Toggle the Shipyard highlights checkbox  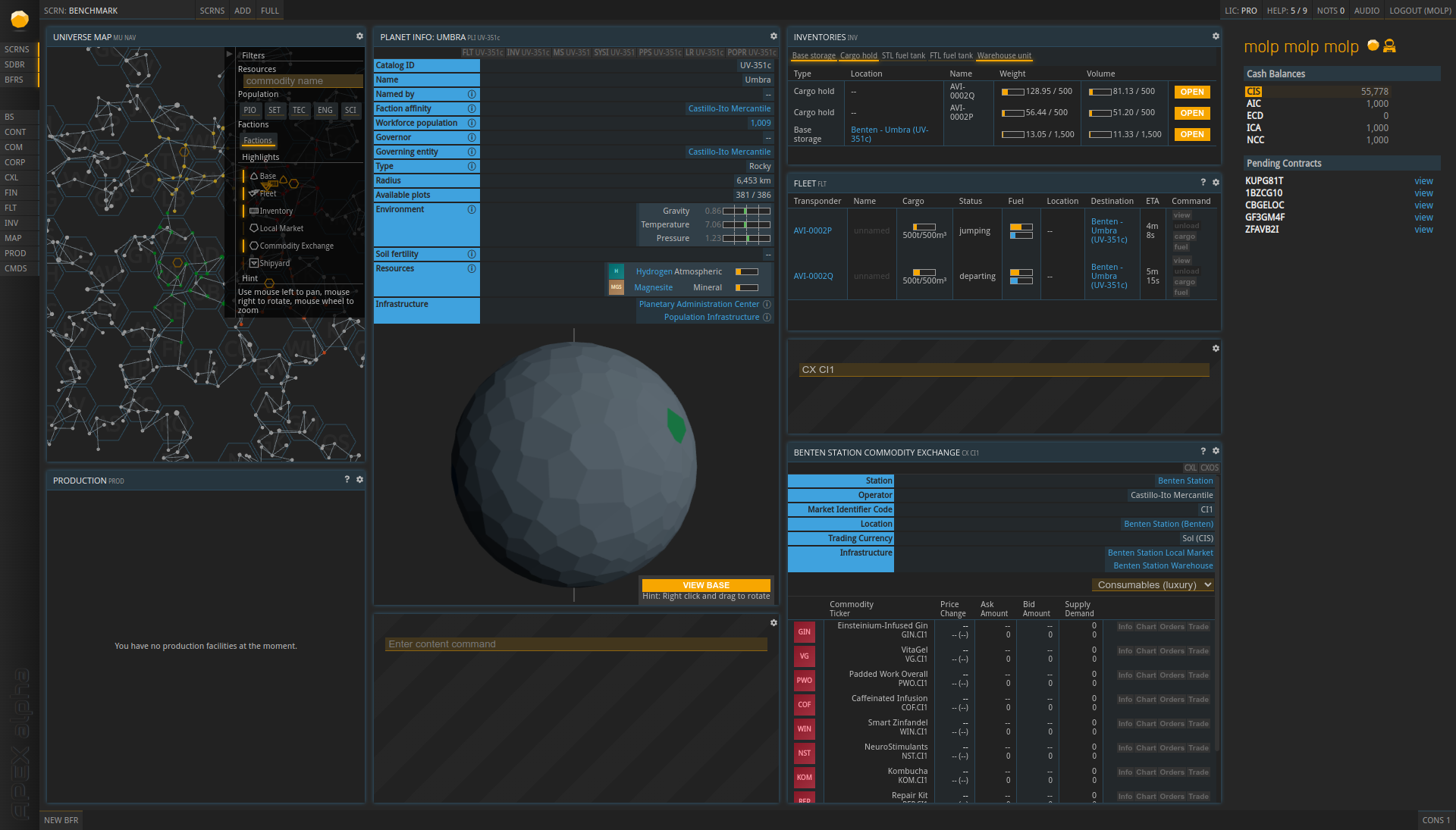tap(255, 262)
